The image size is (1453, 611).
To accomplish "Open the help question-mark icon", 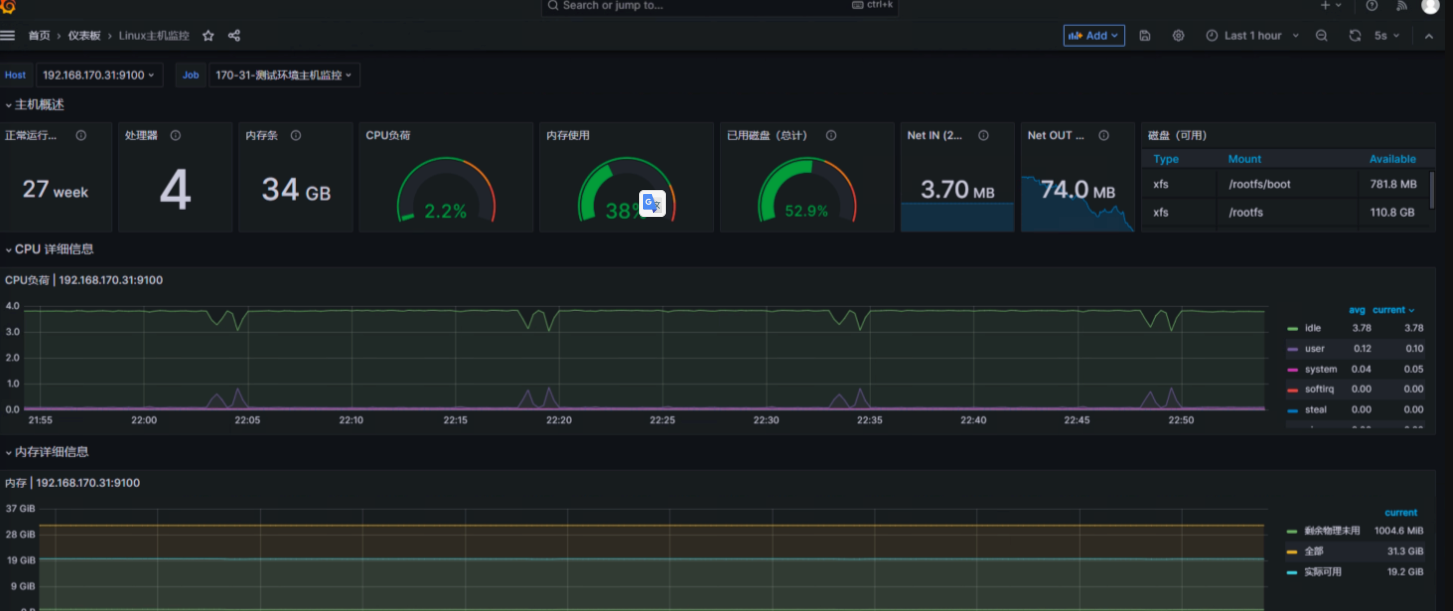I will click(1372, 5).
